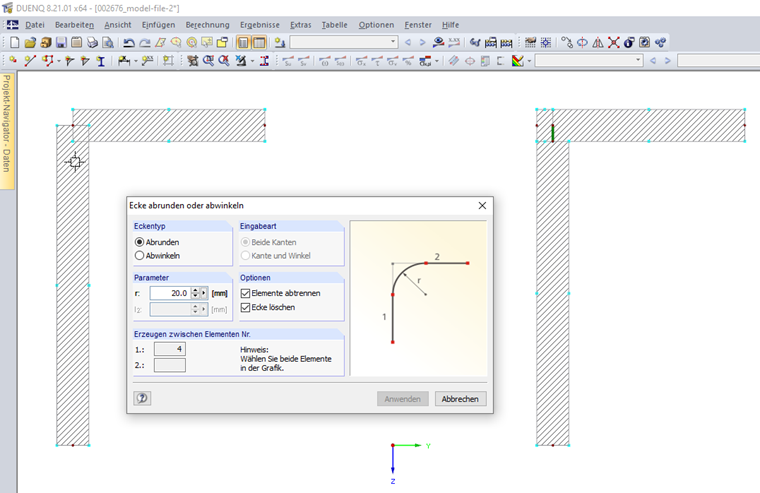Open the Hilfe menu

tap(450, 25)
